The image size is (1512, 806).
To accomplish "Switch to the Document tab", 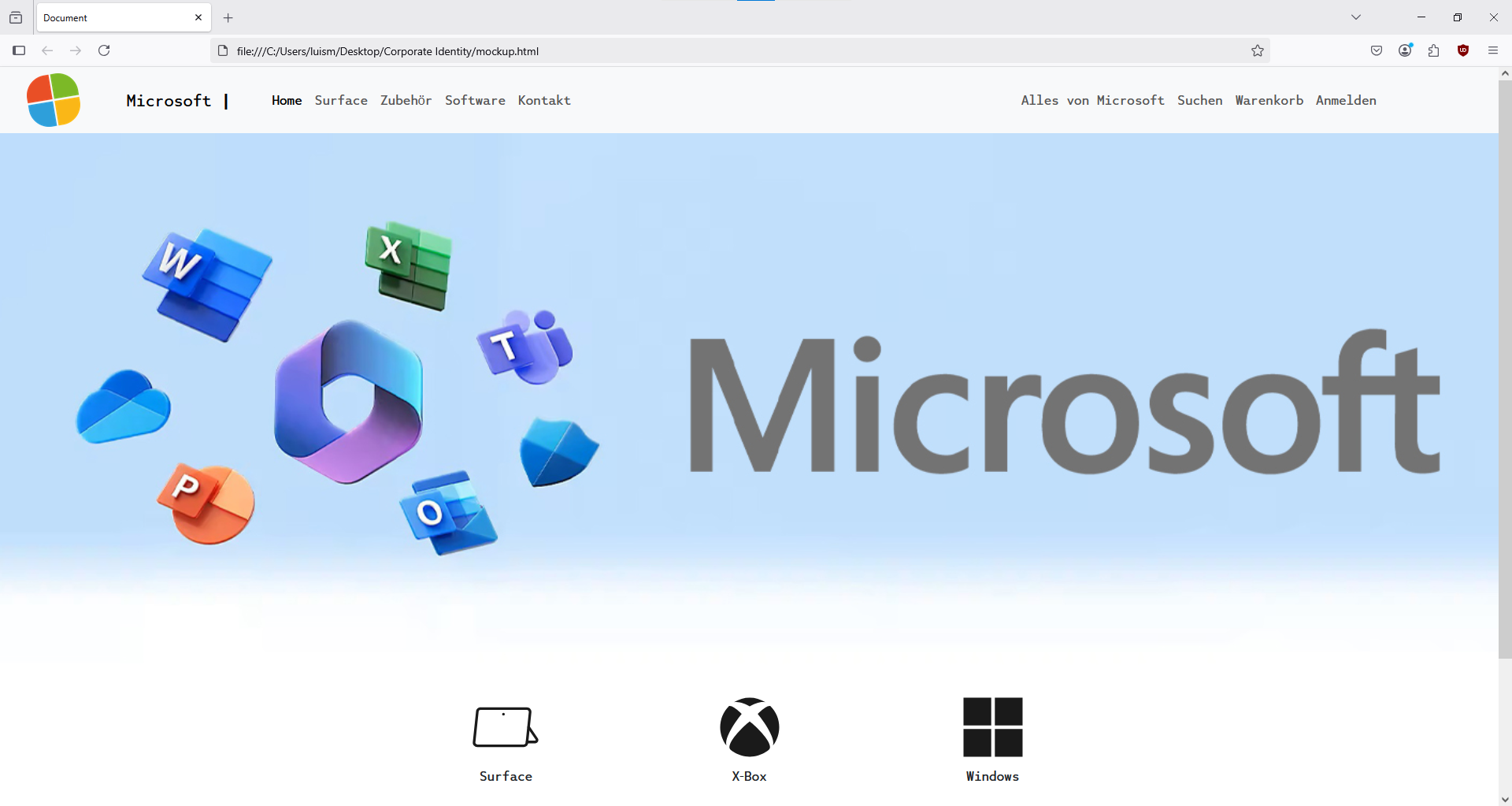I will tap(124, 17).
